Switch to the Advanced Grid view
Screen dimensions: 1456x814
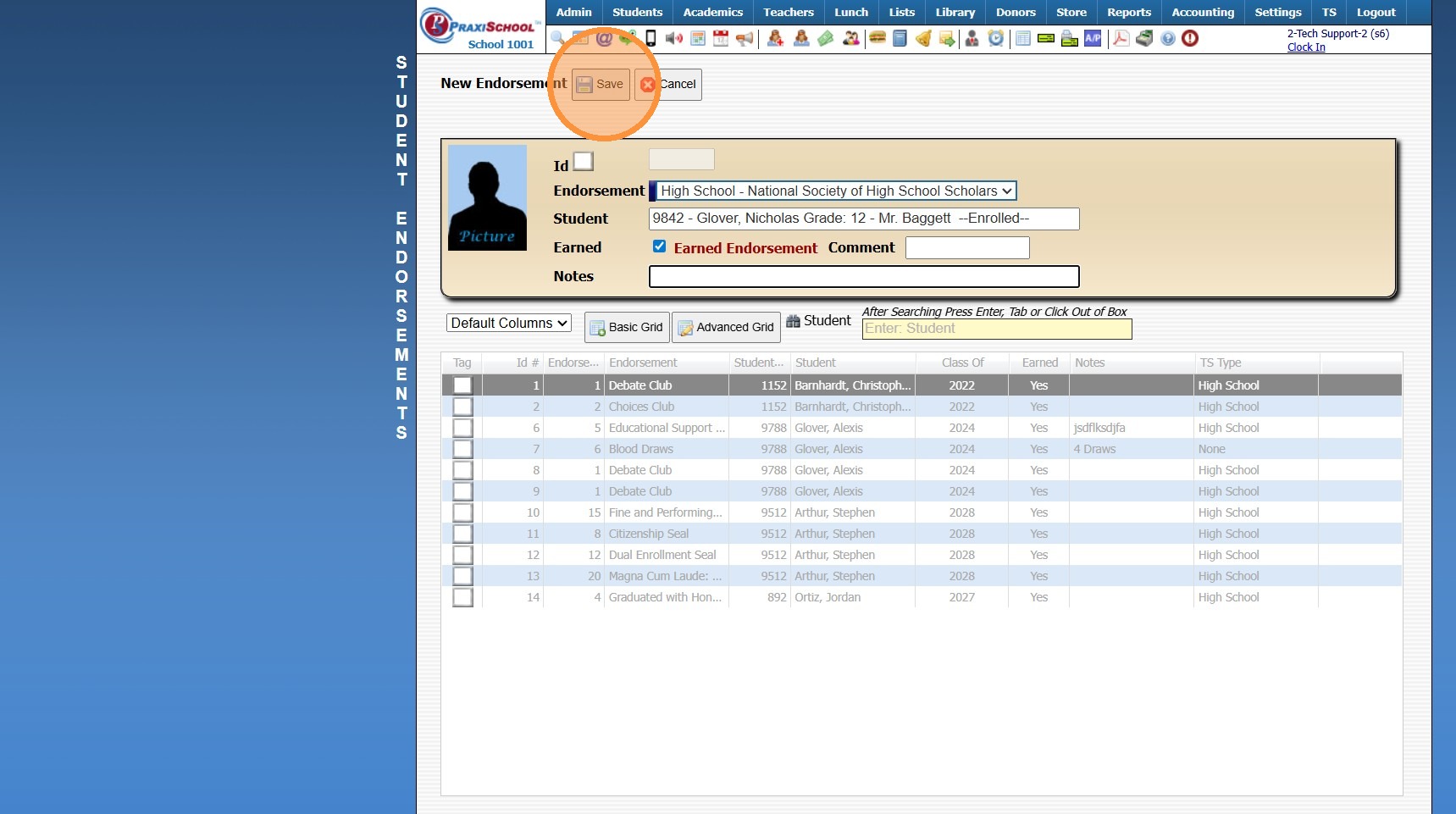click(726, 327)
